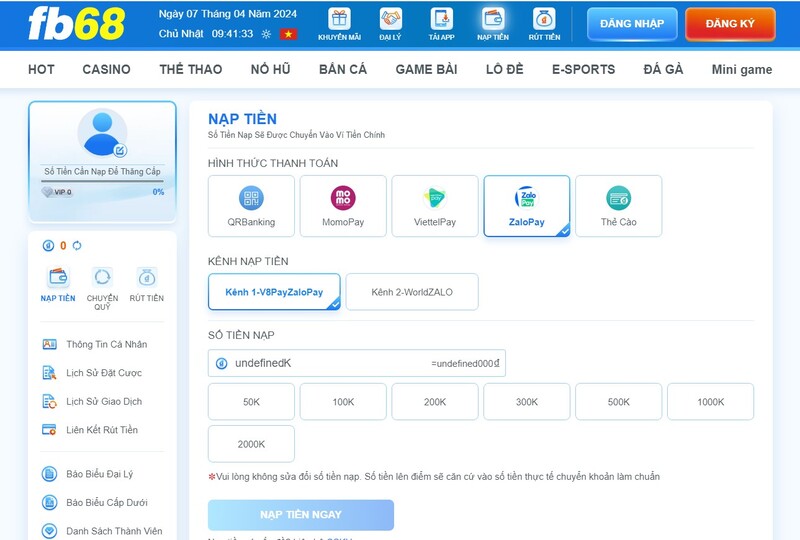
Task: Click the Báo Biểu Cấp Dưới round icon
Action: [49, 503]
